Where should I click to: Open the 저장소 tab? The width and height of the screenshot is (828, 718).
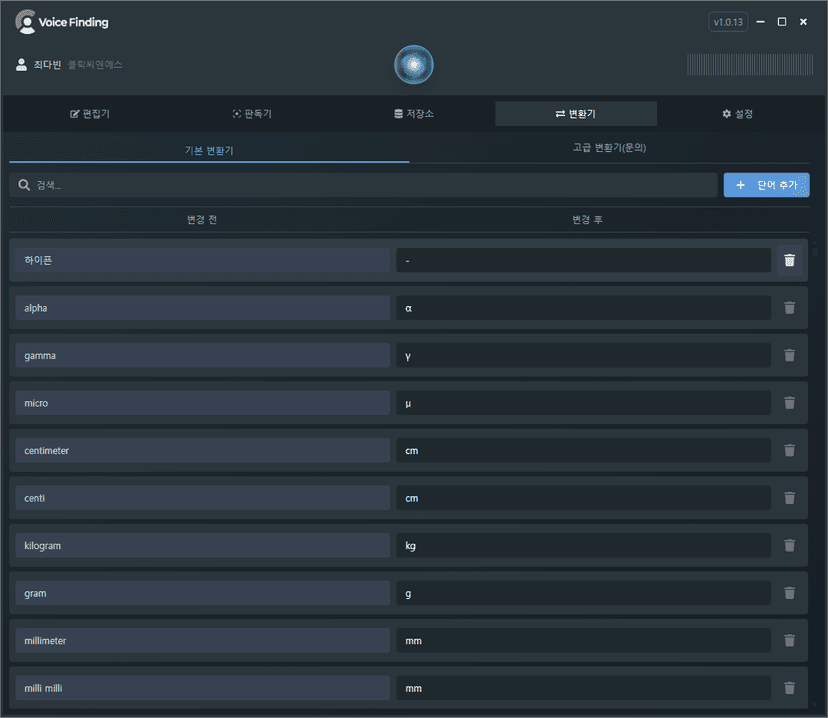pos(414,114)
